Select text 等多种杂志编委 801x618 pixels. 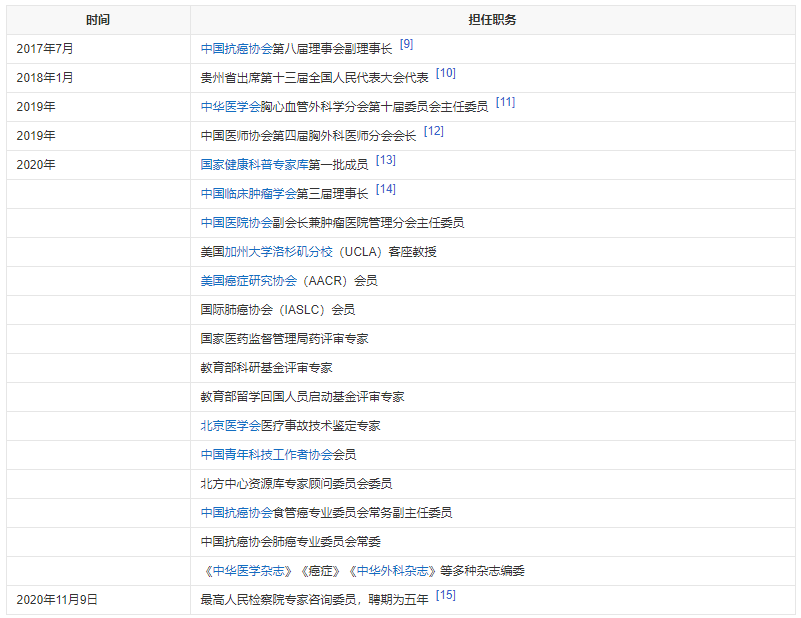click(482, 571)
